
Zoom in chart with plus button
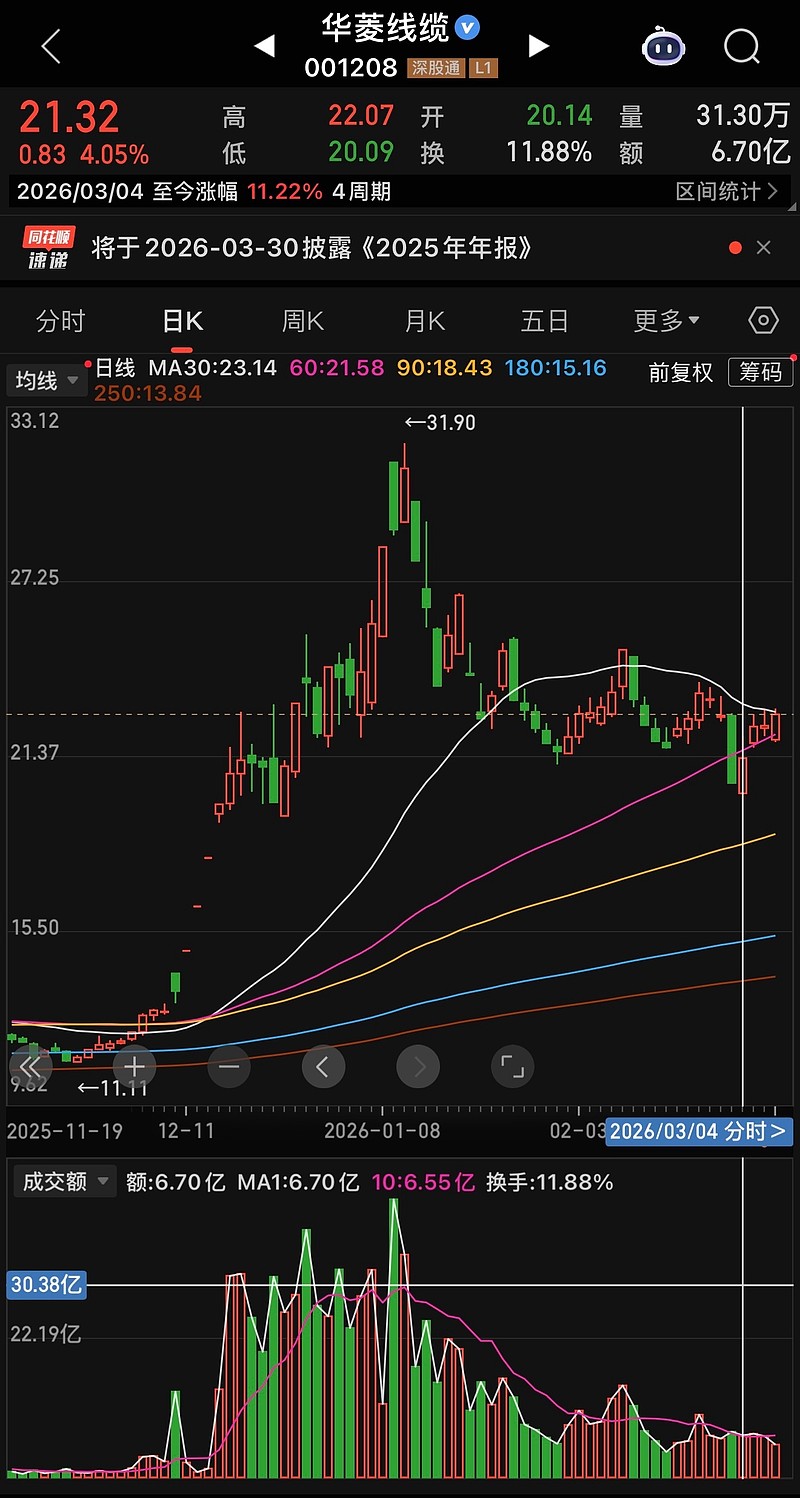[x=134, y=1067]
